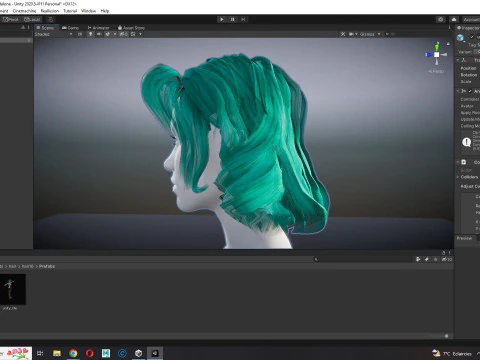Click the prefab cube icon in Inspector
This screenshot has height=360, width=480.
coord(460,37)
